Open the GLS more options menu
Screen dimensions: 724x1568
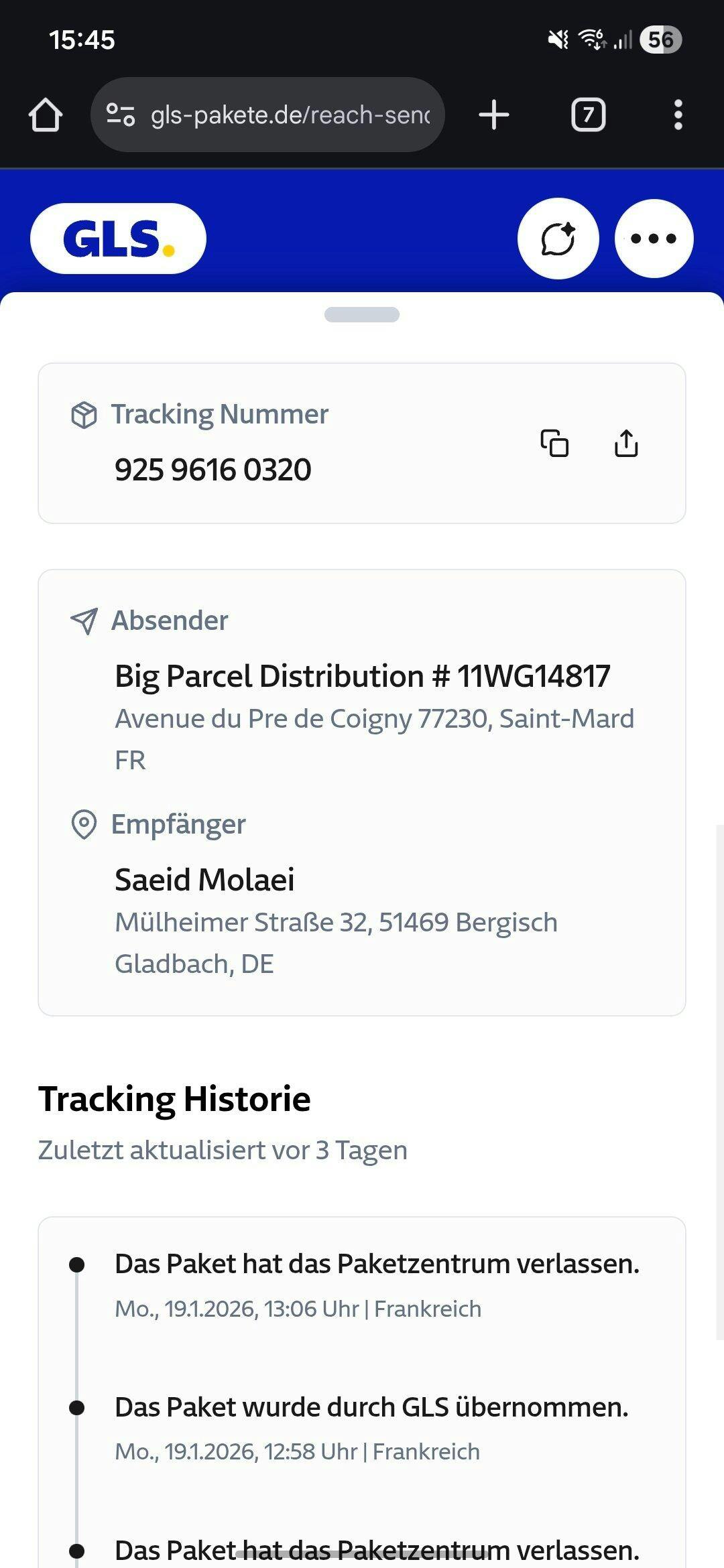(654, 239)
